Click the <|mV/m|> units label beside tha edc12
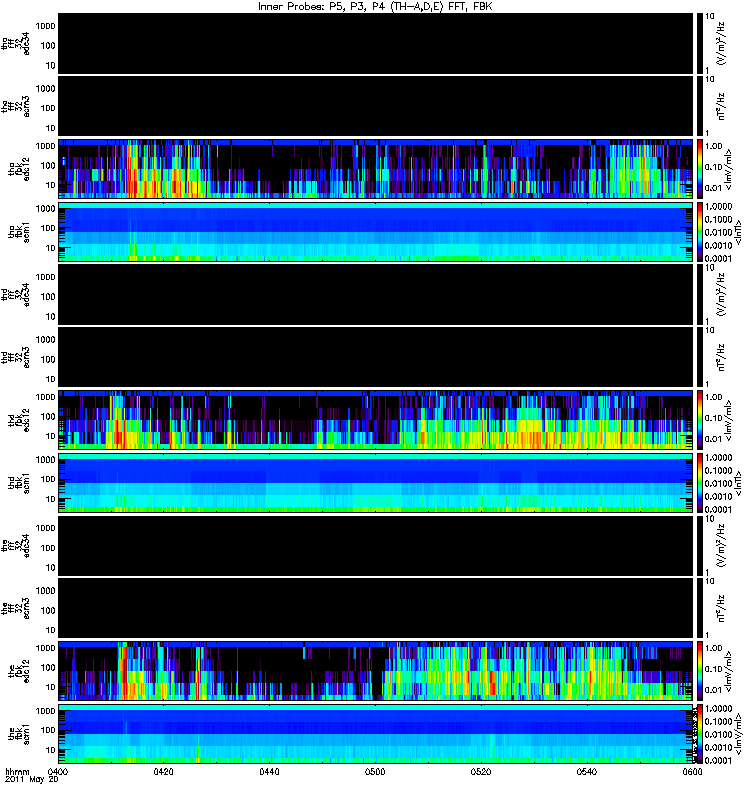Viewport: 750px width, 800px height. coord(729,169)
